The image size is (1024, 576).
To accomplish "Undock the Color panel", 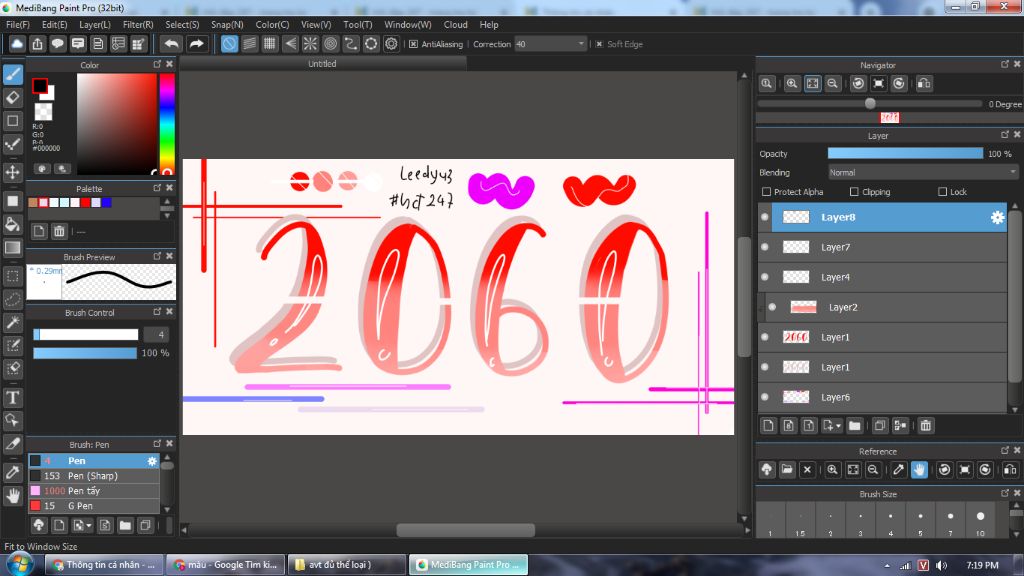I will (x=157, y=64).
